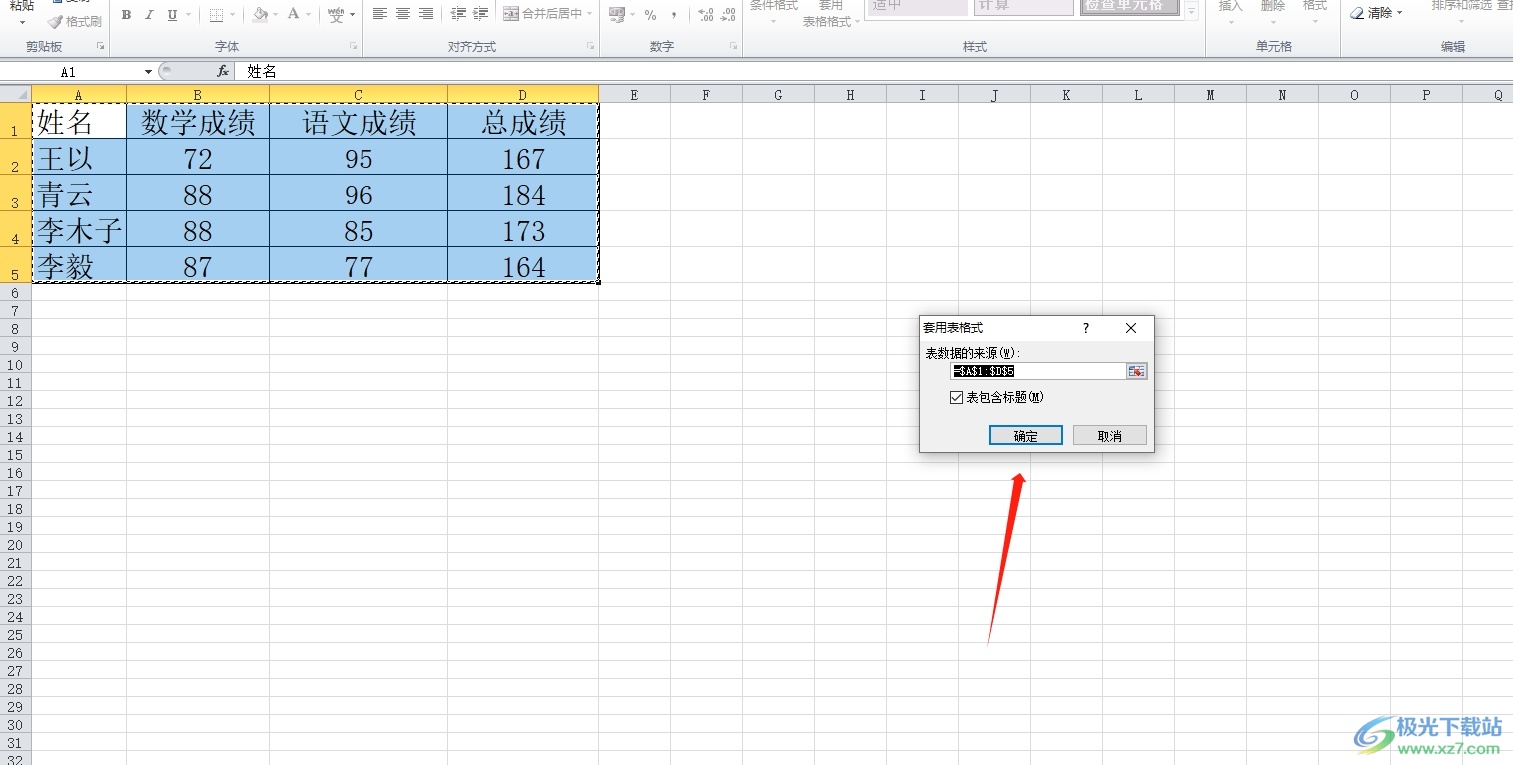Open underline style dropdown arrow
This screenshot has height=765, width=1513.
(x=189, y=15)
